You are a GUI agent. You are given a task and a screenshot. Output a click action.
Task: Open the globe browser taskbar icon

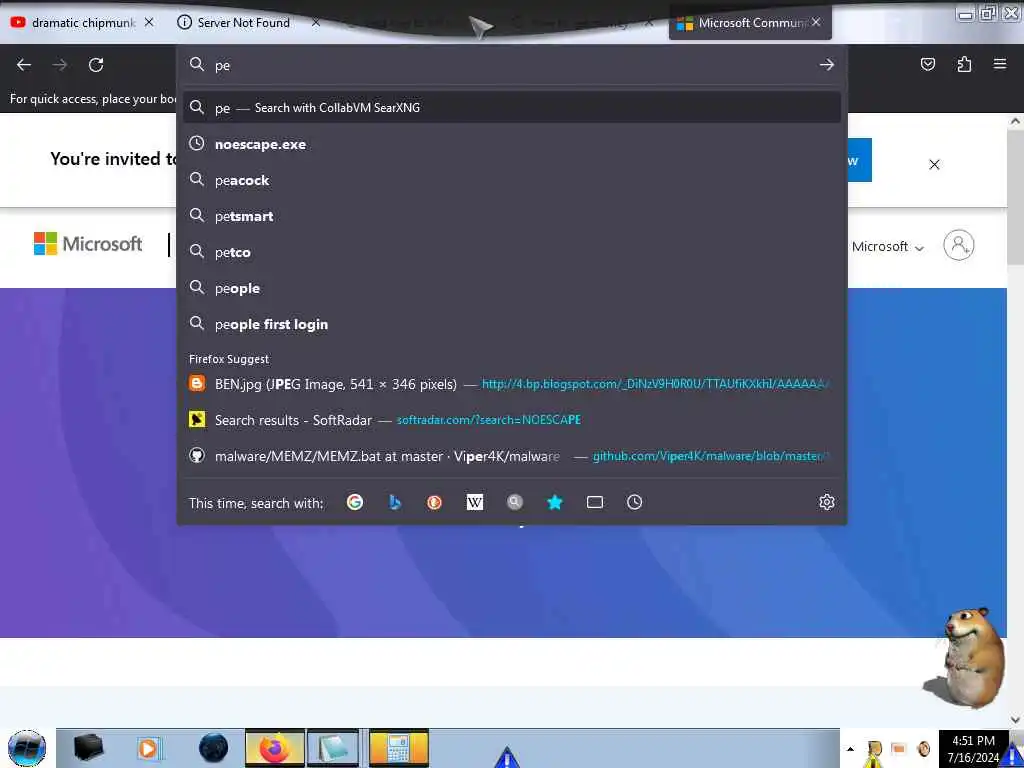(x=214, y=748)
